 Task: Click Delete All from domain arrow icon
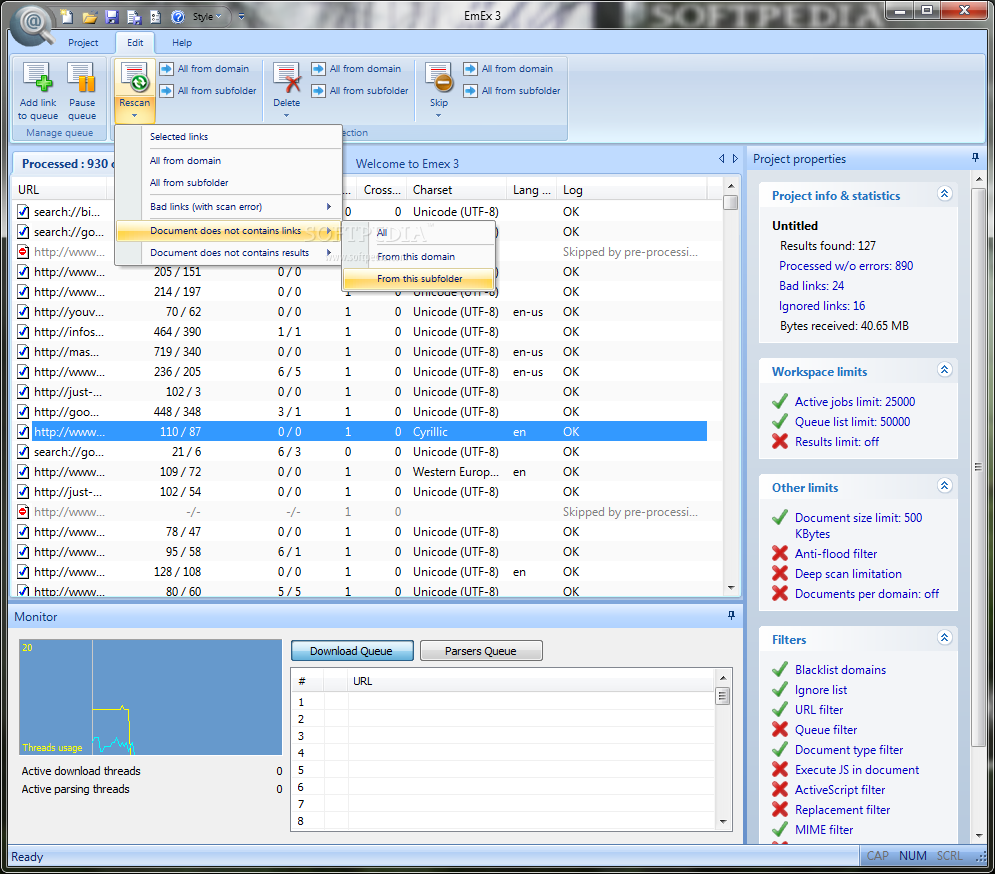click(x=319, y=69)
